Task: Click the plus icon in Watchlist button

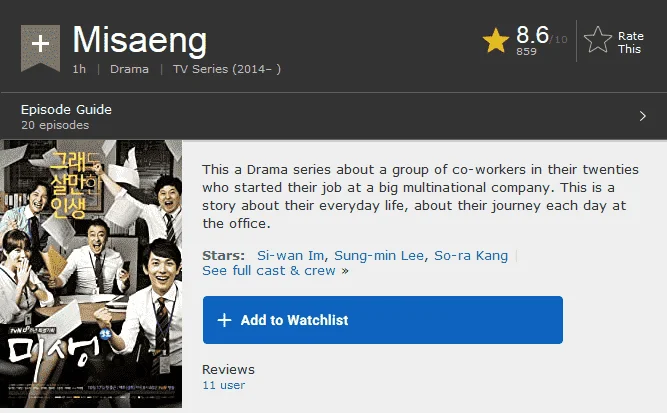Action: pyautogui.click(x=225, y=320)
